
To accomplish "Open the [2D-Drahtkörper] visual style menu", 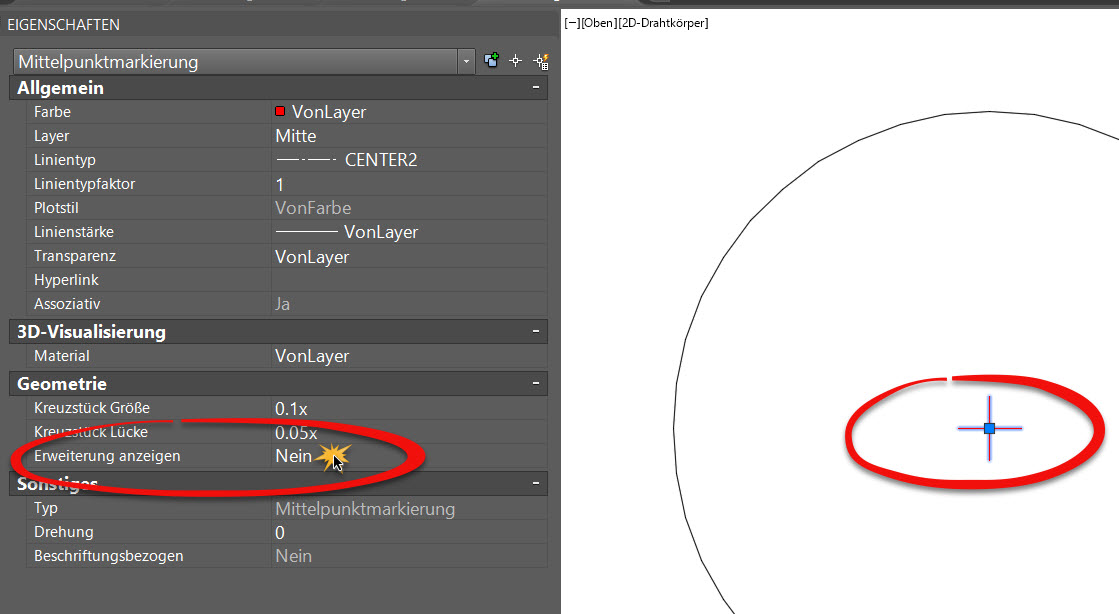I will pyautogui.click(x=663, y=23).
